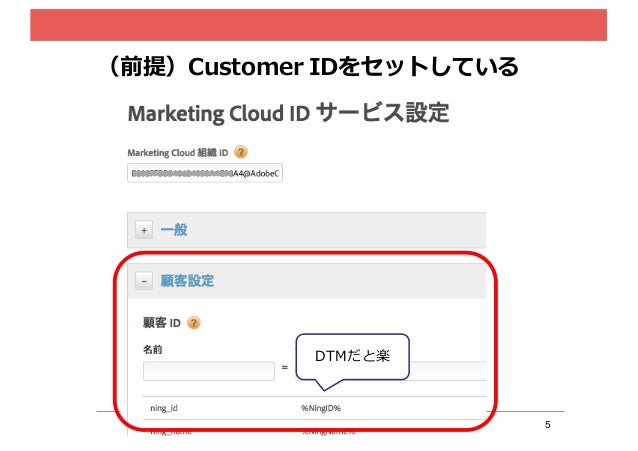Focus the 名前 input field
638x451 pixels.
tap(209, 371)
